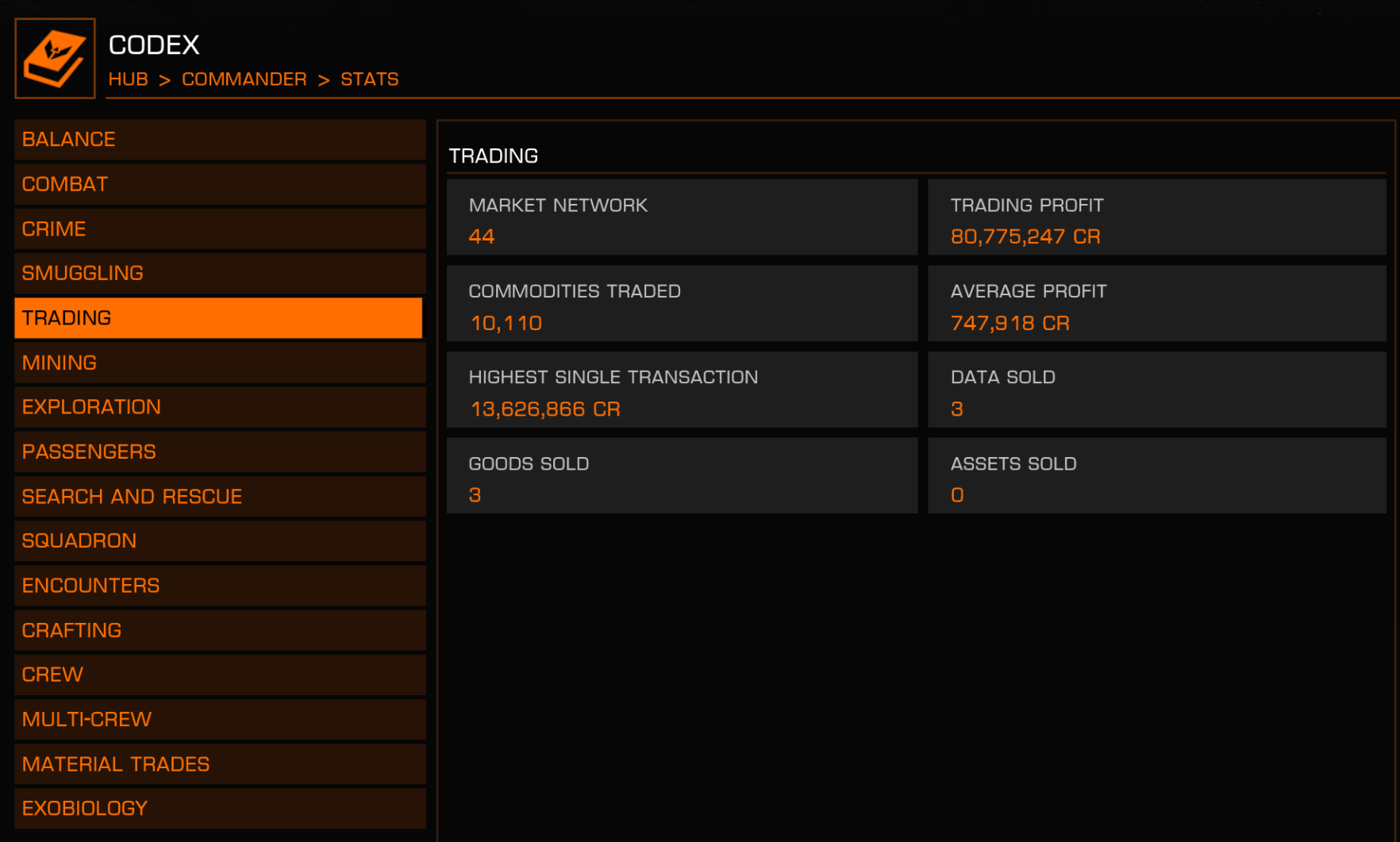The image size is (1400, 842).
Task: Go back to HUB breadcrumb
Action: click(x=128, y=79)
